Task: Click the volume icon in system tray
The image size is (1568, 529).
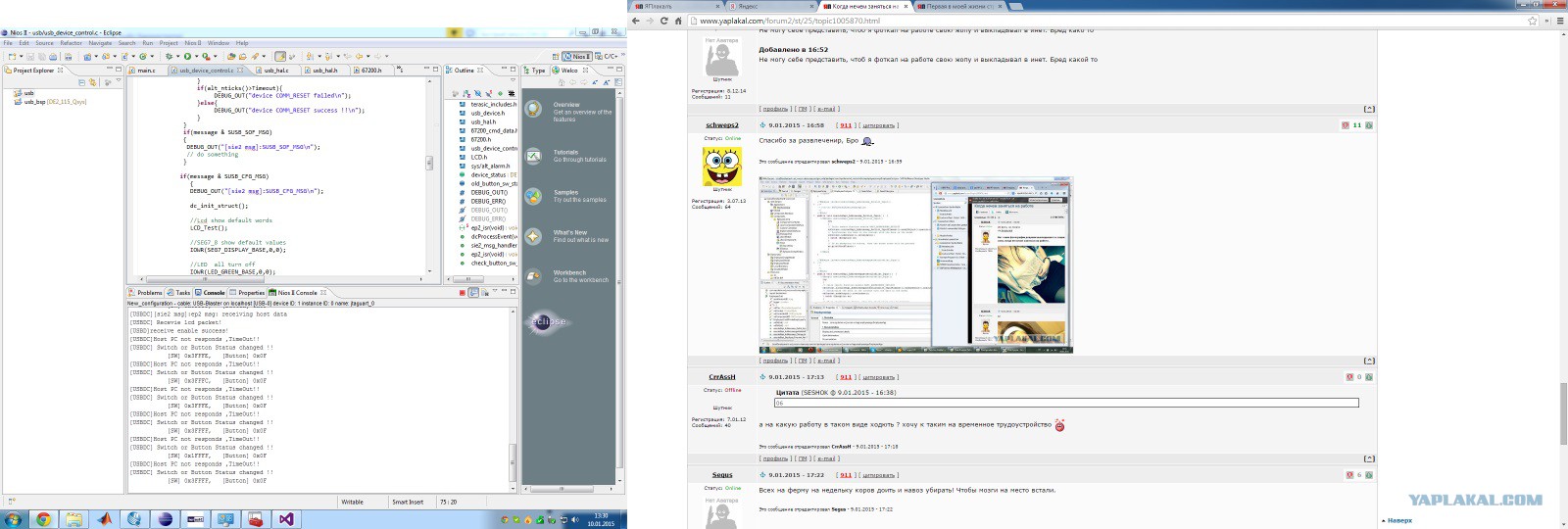Action: [x=575, y=520]
